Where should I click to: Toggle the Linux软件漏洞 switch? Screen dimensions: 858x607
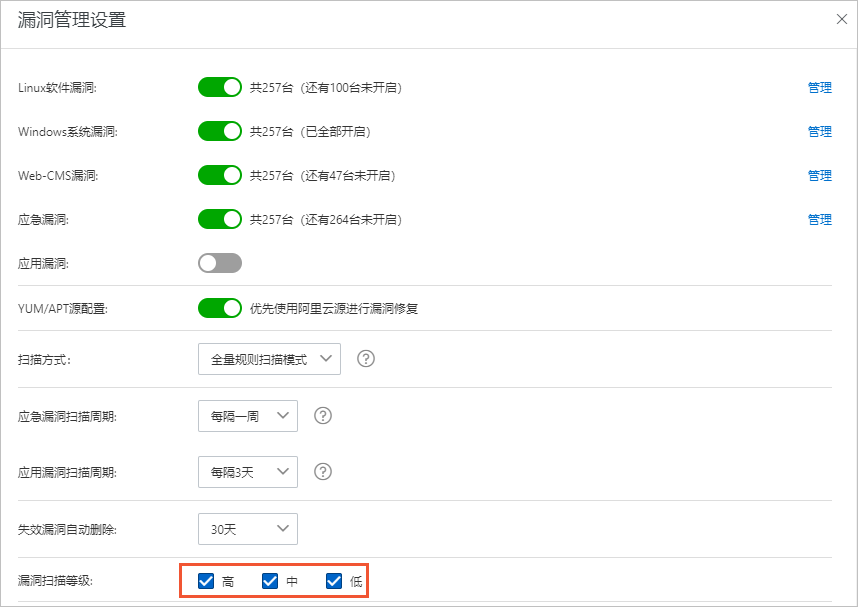tap(220, 87)
